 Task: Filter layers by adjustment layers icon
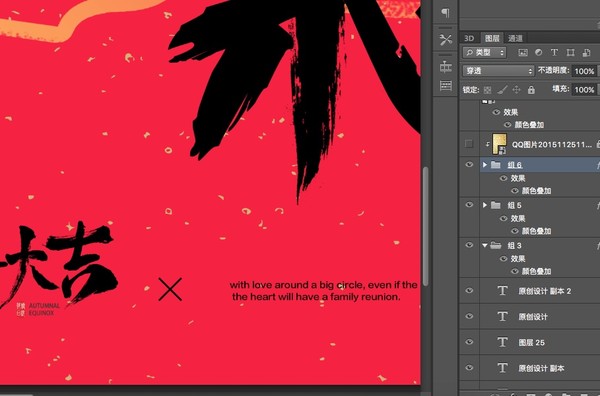(x=538, y=52)
